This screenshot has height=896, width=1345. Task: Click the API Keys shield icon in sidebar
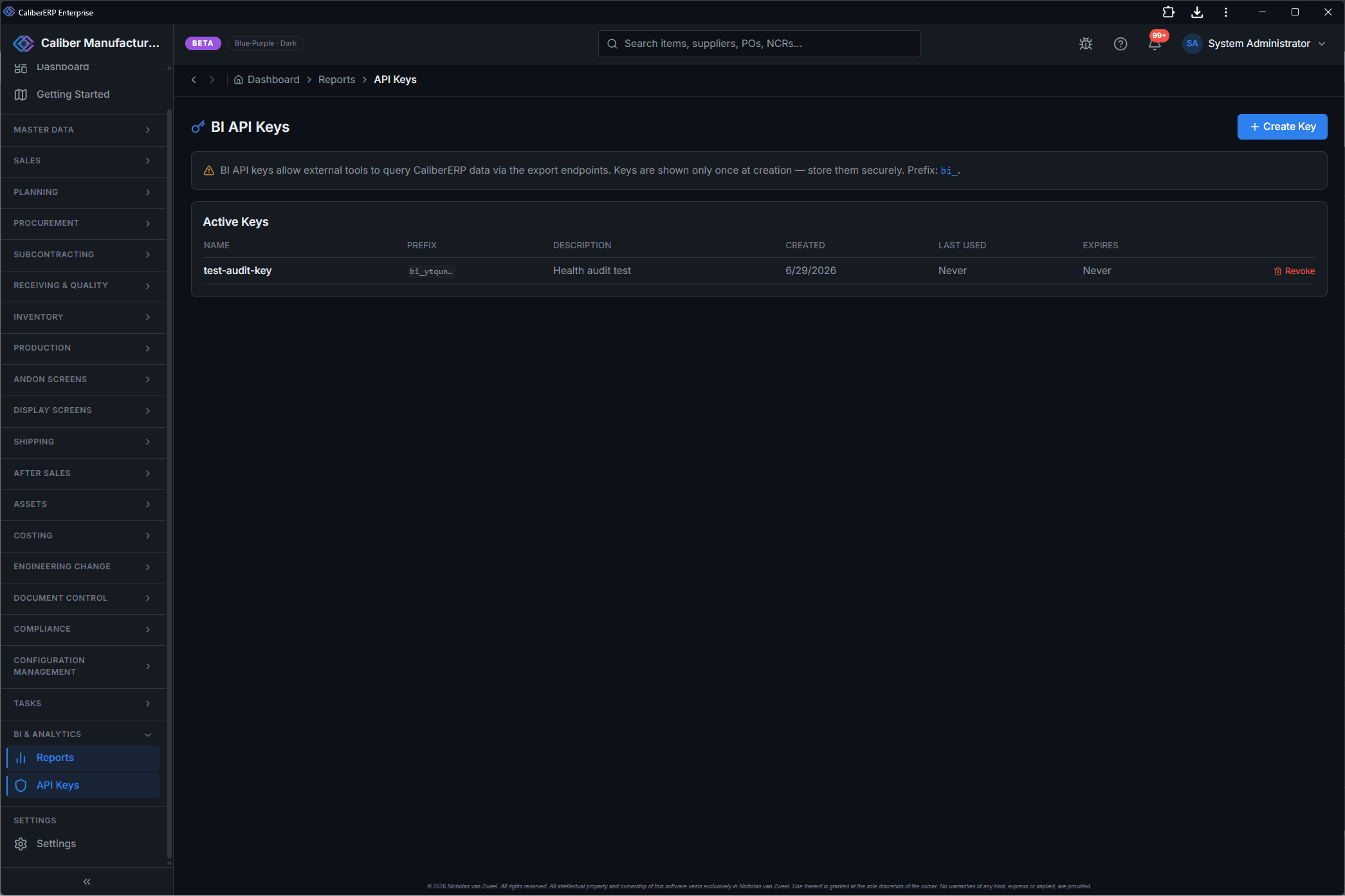[x=21, y=785]
